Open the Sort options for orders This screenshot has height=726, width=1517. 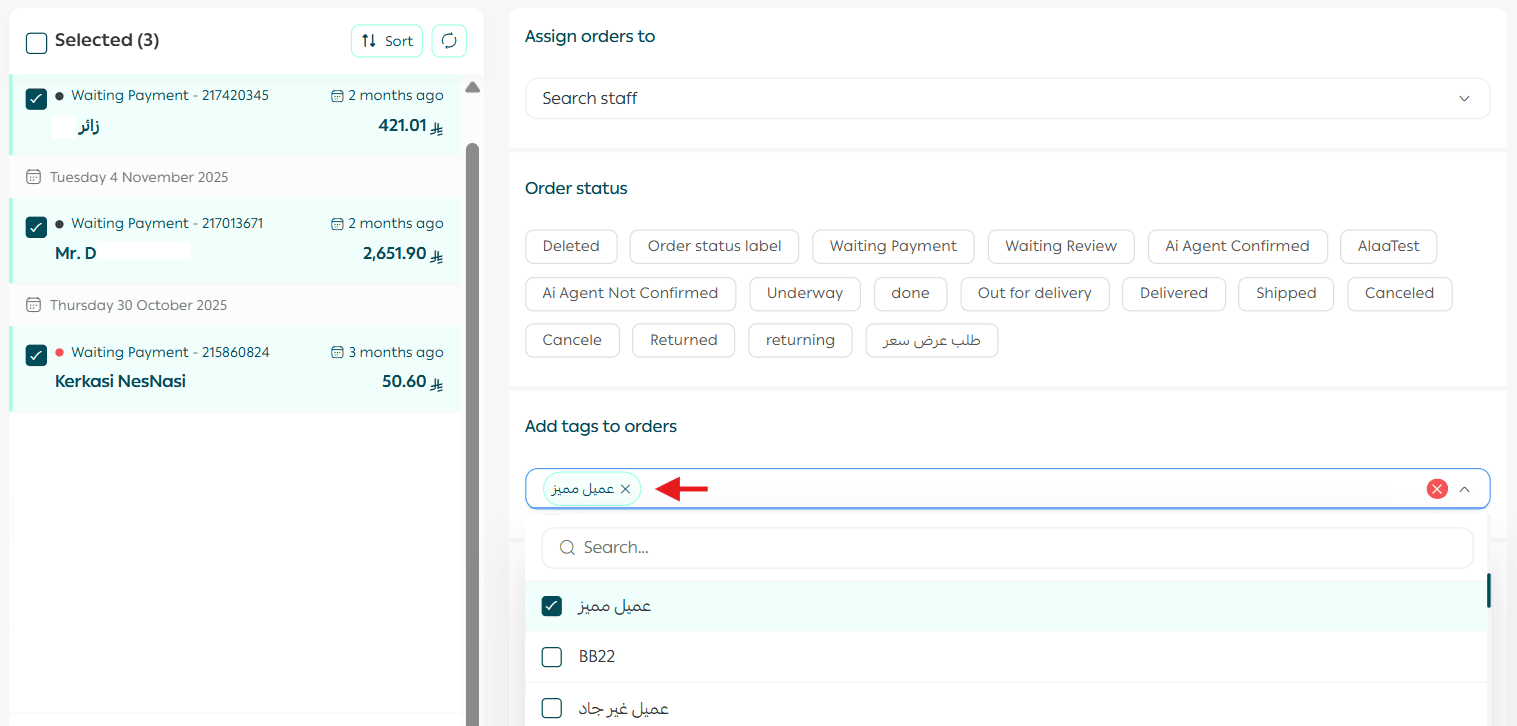pos(387,41)
